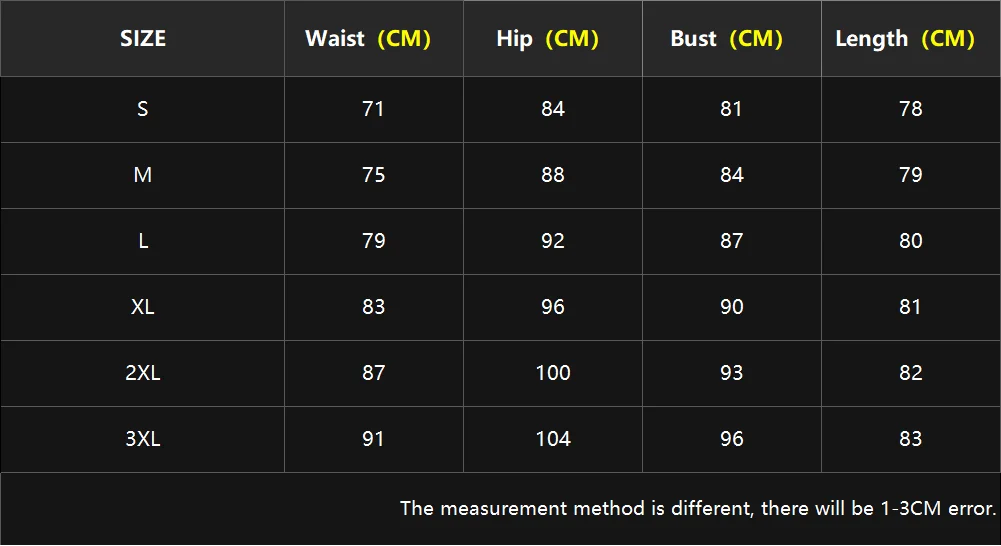Click the measurement error note text

(x=698, y=508)
